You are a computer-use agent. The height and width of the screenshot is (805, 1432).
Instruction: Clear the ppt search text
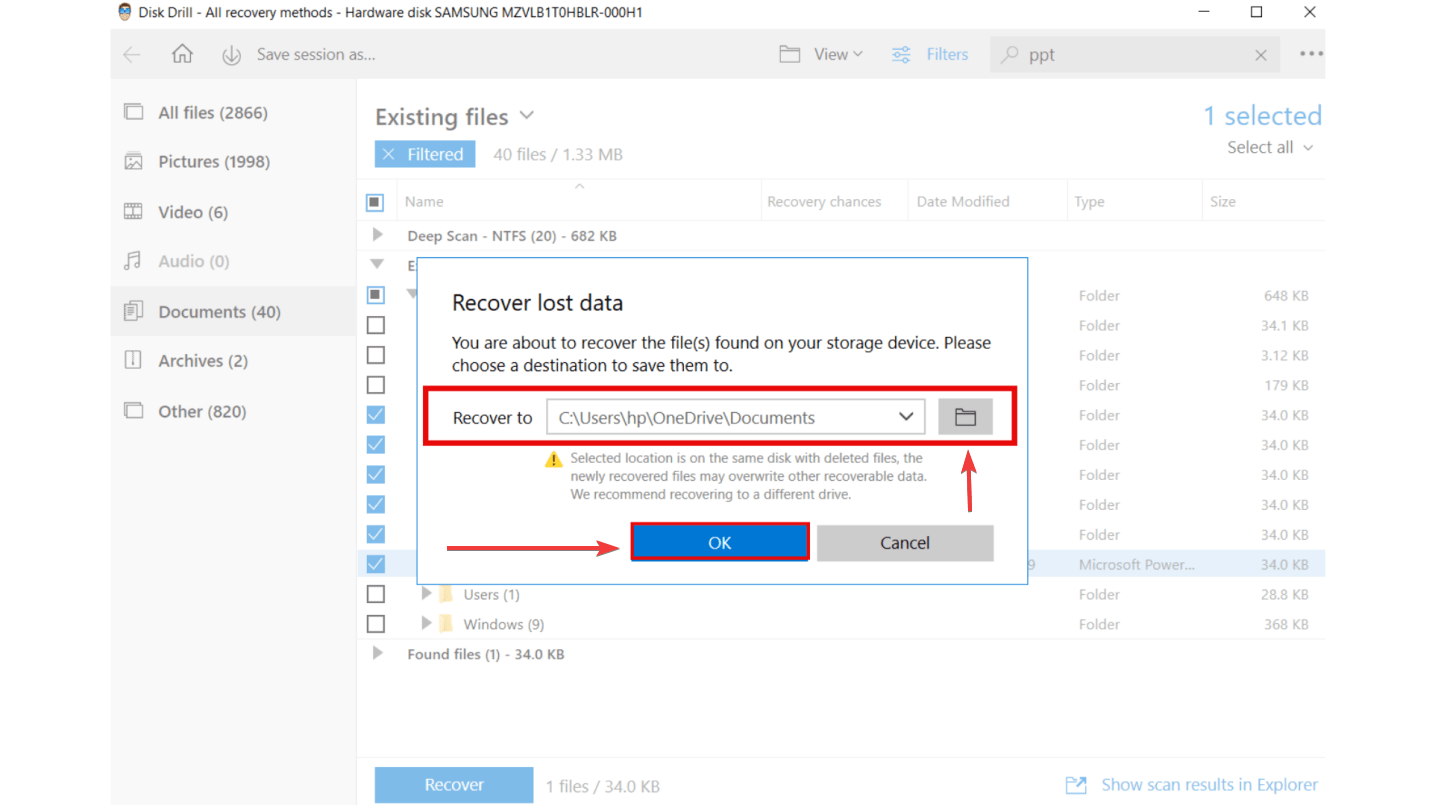tap(1260, 56)
